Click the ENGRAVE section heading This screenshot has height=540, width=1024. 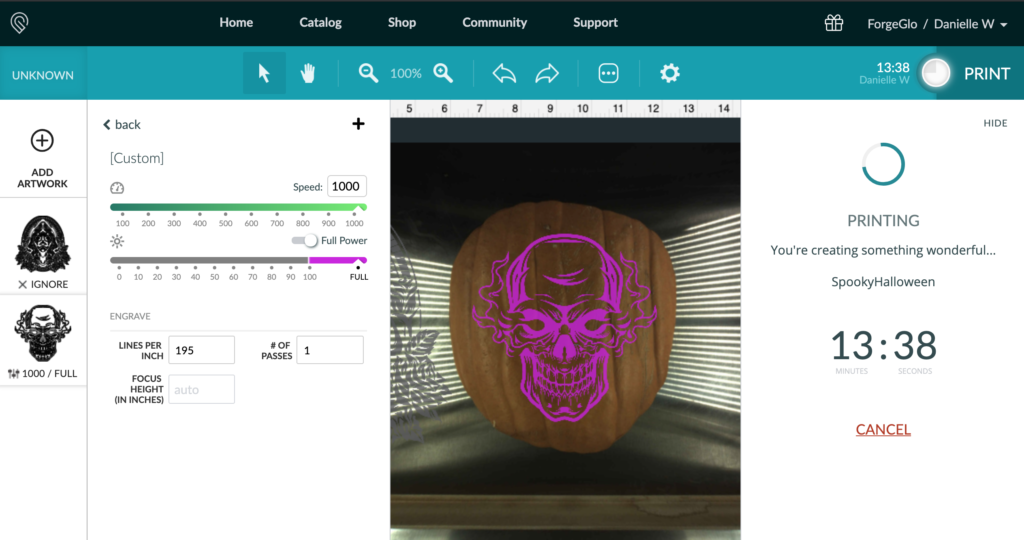coord(130,316)
